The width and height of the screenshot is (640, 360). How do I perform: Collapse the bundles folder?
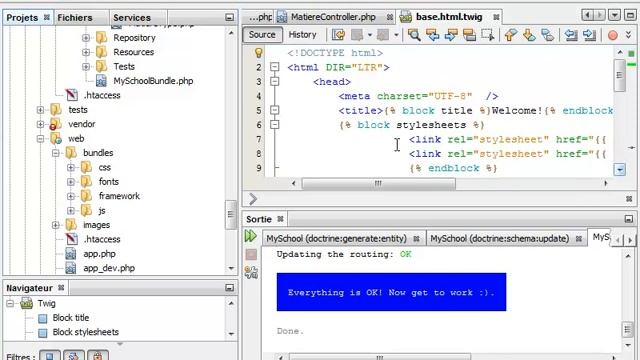(x=56, y=153)
